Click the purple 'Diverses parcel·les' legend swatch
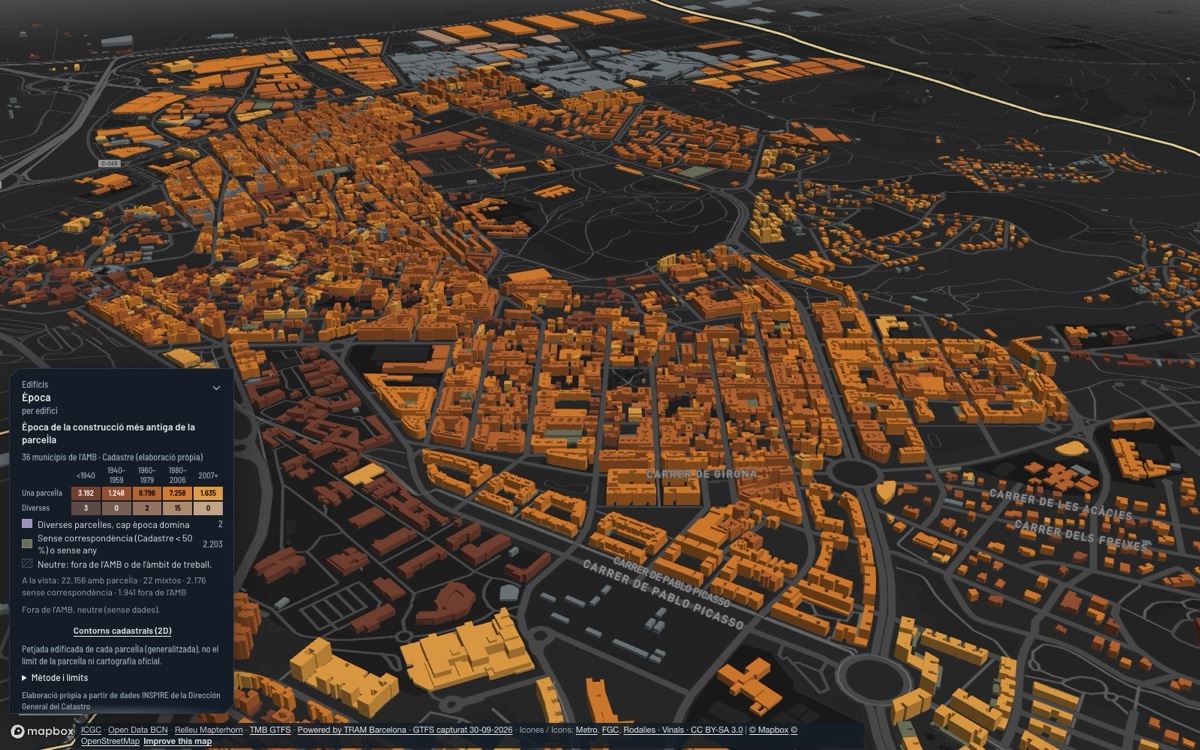The height and width of the screenshot is (750, 1200). 27,524
